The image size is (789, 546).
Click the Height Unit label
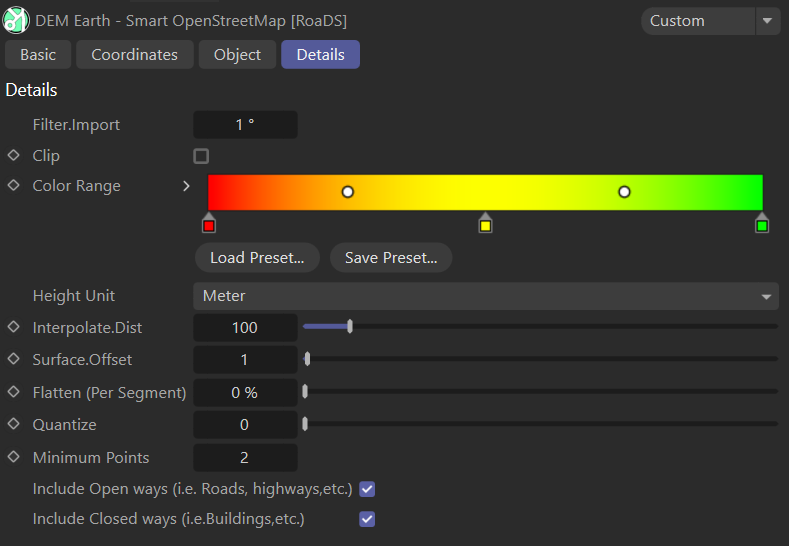74,295
